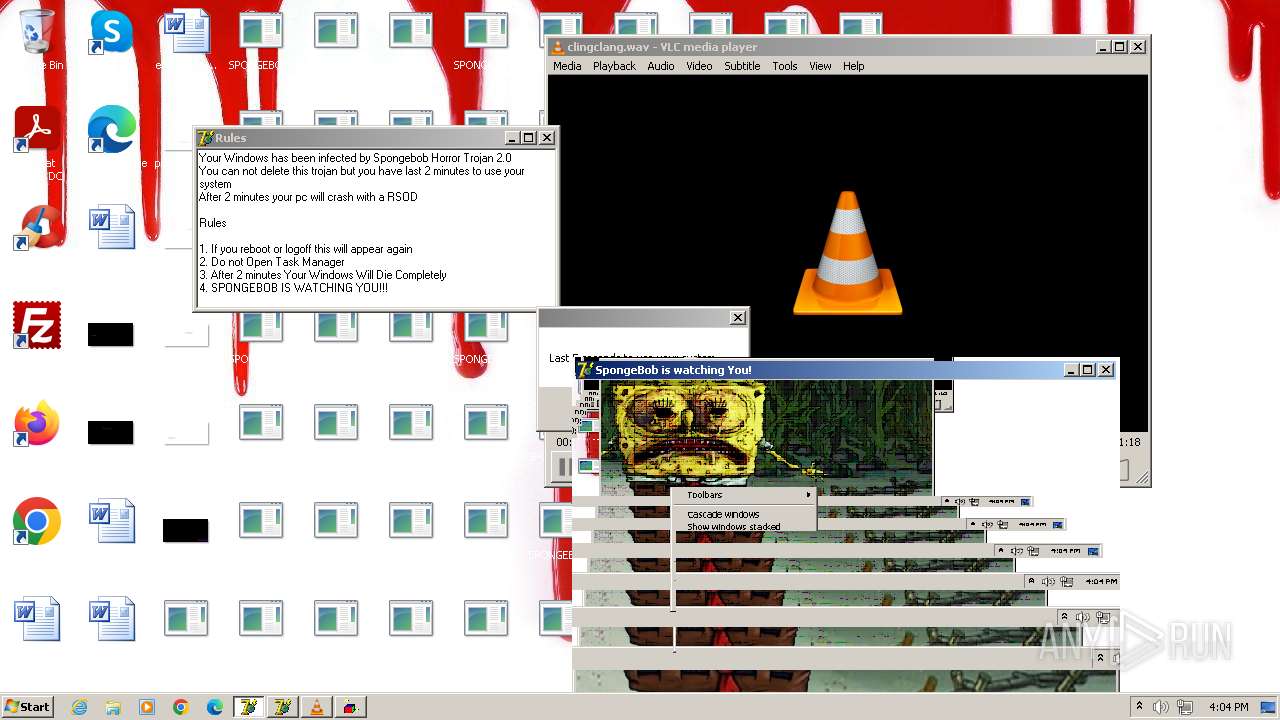Open the VLC View menu

pyautogui.click(x=820, y=66)
